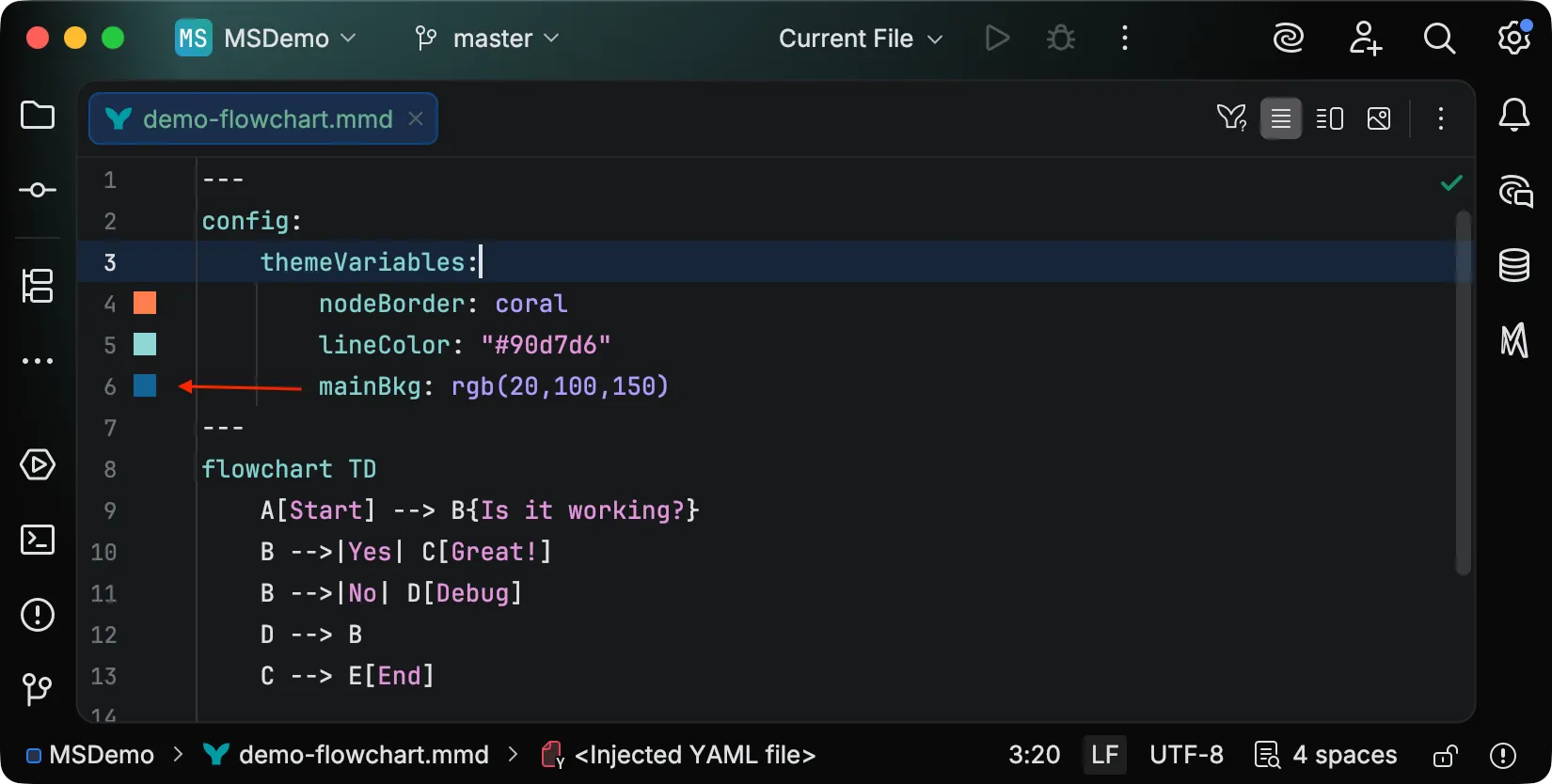This screenshot has height=784, width=1552.
Task: Open the Git branches tool window
Action: (x=38, y=689)
